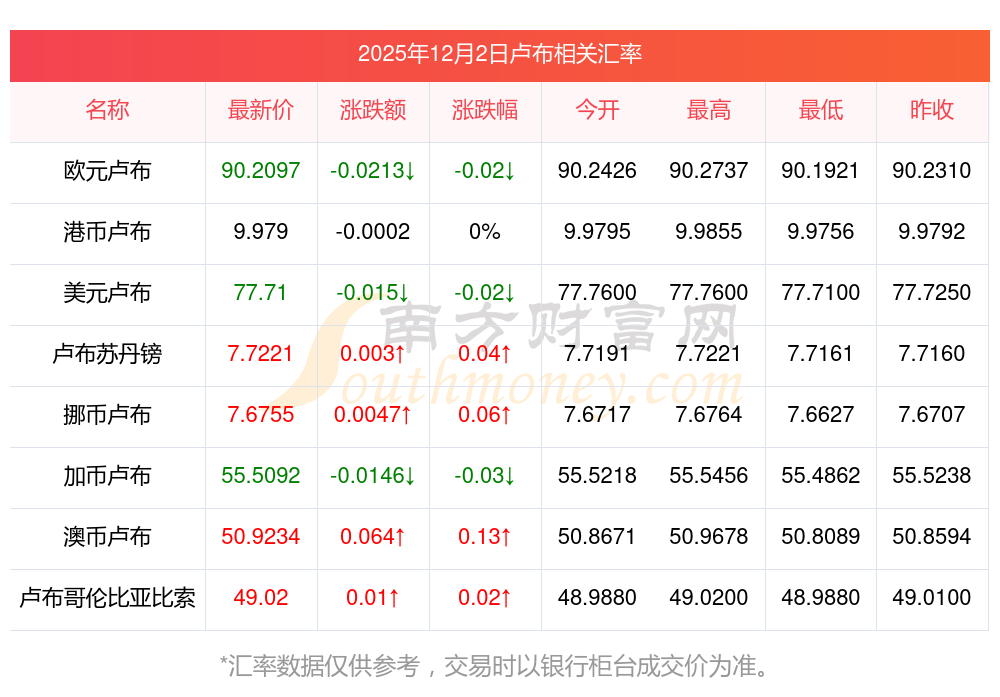
Task: Select the 最高 column header
Action: click(709, 110)
